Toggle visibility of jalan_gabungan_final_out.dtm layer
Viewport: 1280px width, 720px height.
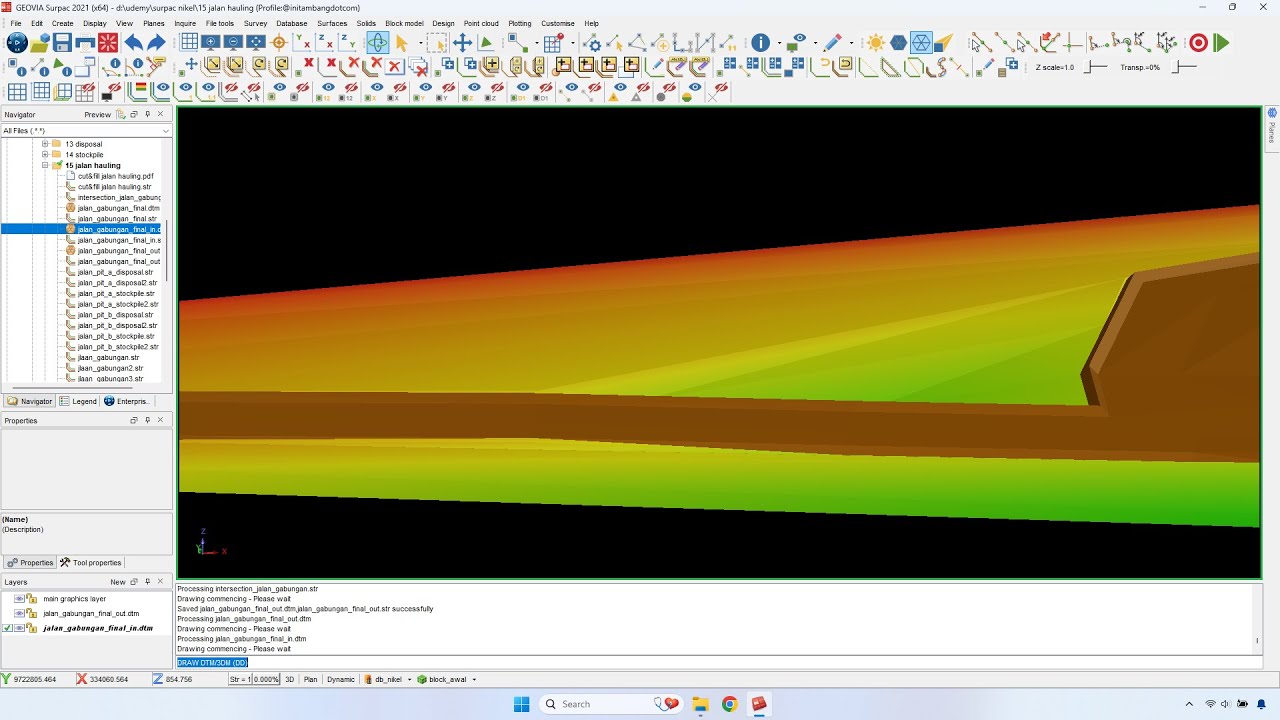18,614
